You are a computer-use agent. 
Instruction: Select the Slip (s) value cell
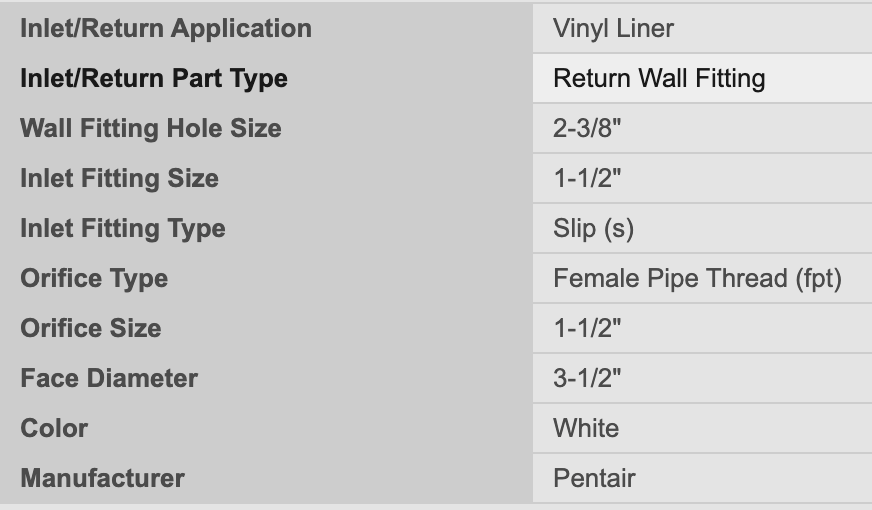click(593, 228)
